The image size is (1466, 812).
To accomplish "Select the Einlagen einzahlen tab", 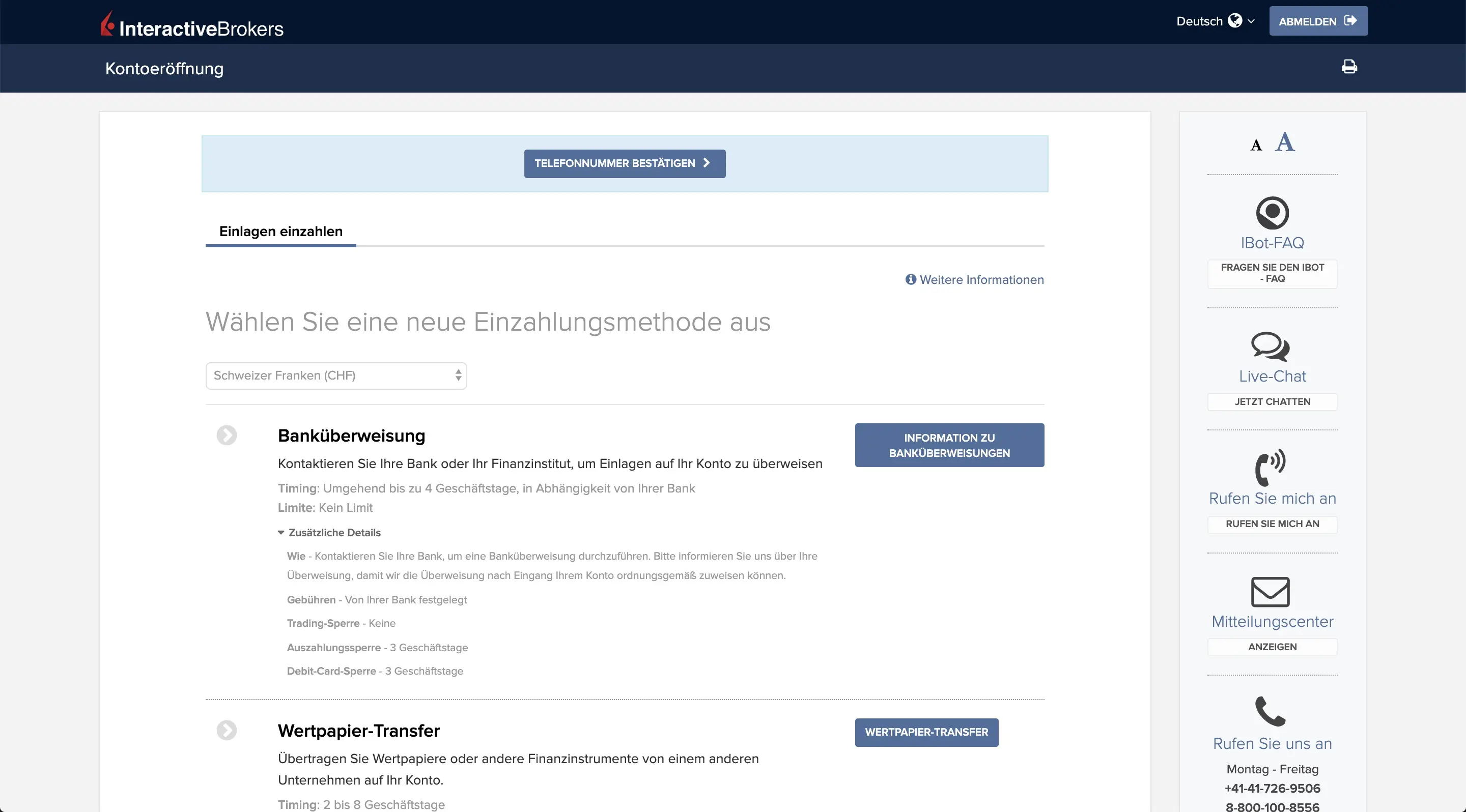I will [x=280, y=231].
